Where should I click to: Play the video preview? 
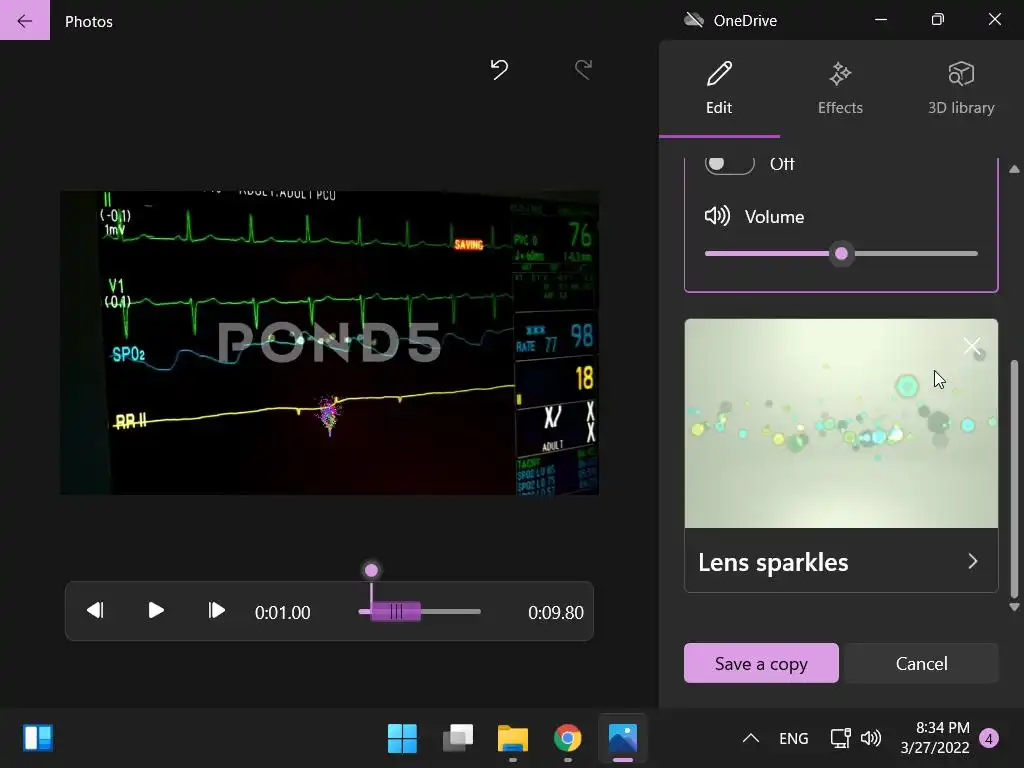pyautogui.click(x=155, y=611)
